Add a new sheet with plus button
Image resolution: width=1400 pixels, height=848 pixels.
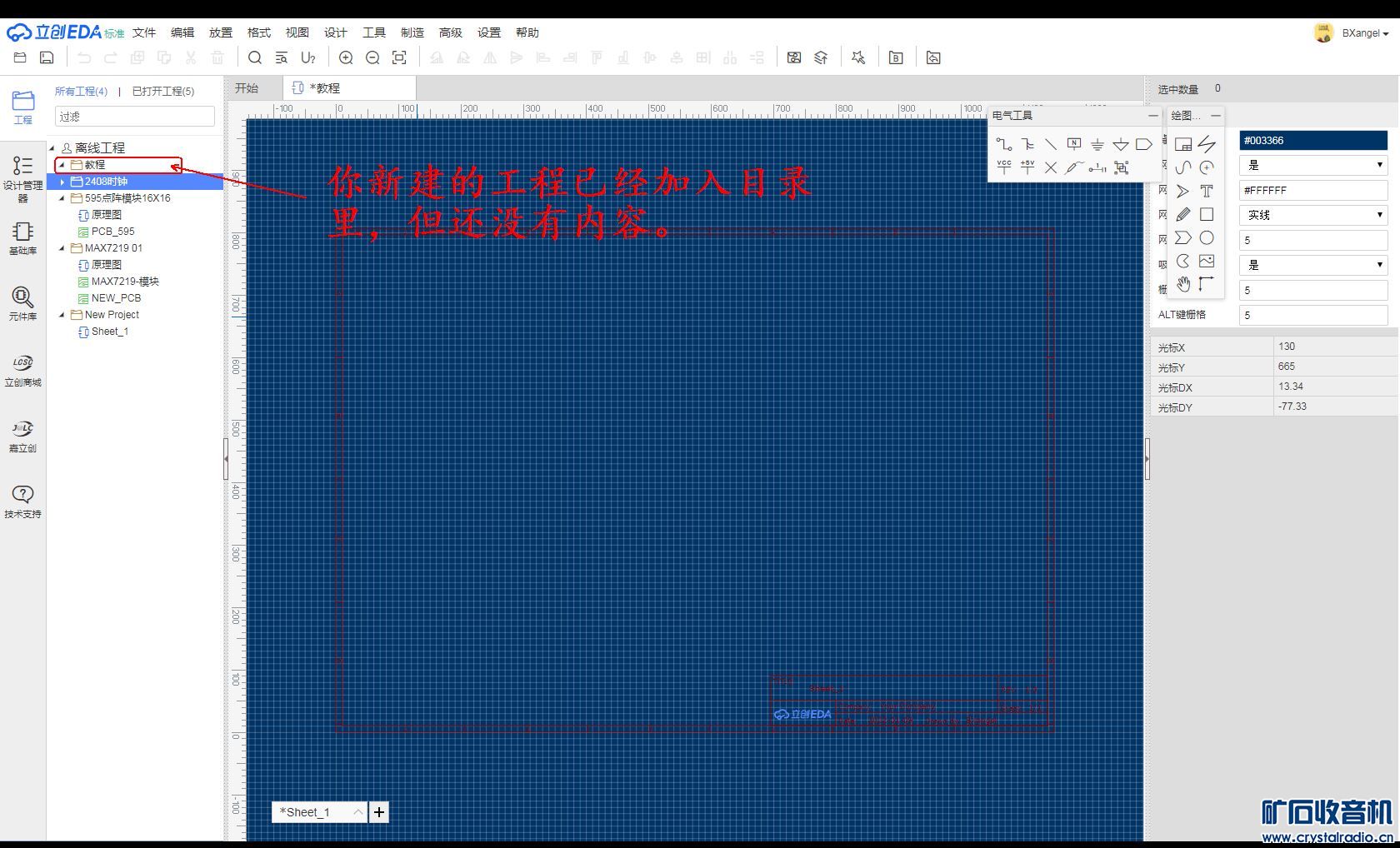point(379,812)
